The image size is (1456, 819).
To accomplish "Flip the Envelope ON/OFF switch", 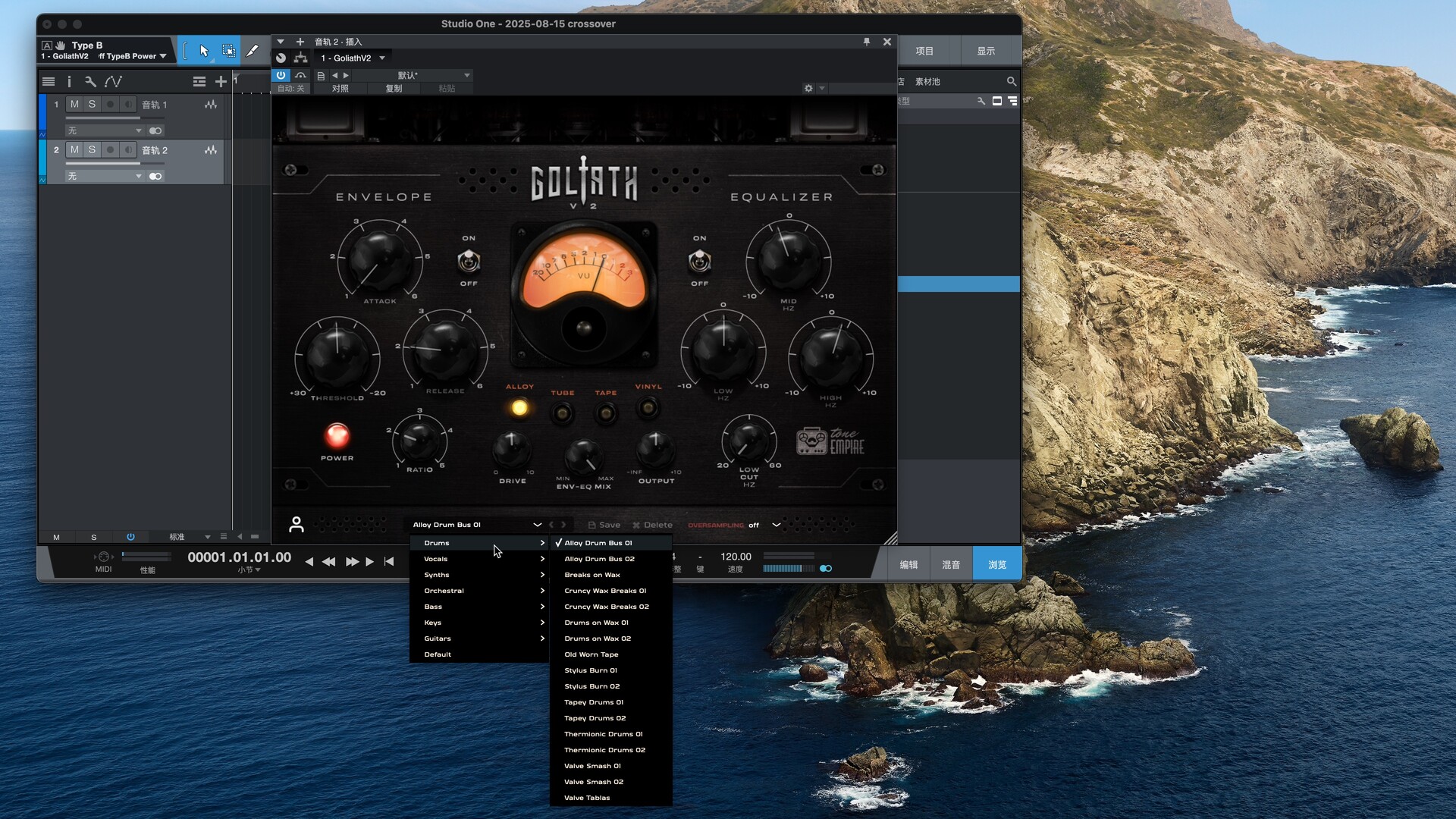I will pyautogui.click(x=469, y=262).
